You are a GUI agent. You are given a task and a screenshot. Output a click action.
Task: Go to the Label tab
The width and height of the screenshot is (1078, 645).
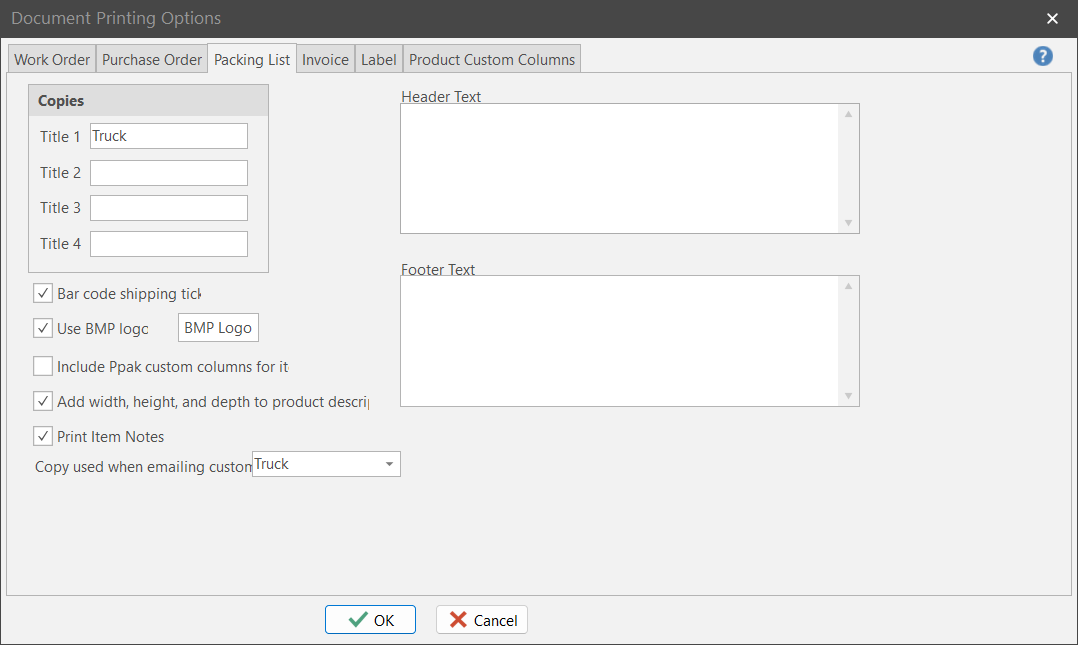(x=378, y=59)
